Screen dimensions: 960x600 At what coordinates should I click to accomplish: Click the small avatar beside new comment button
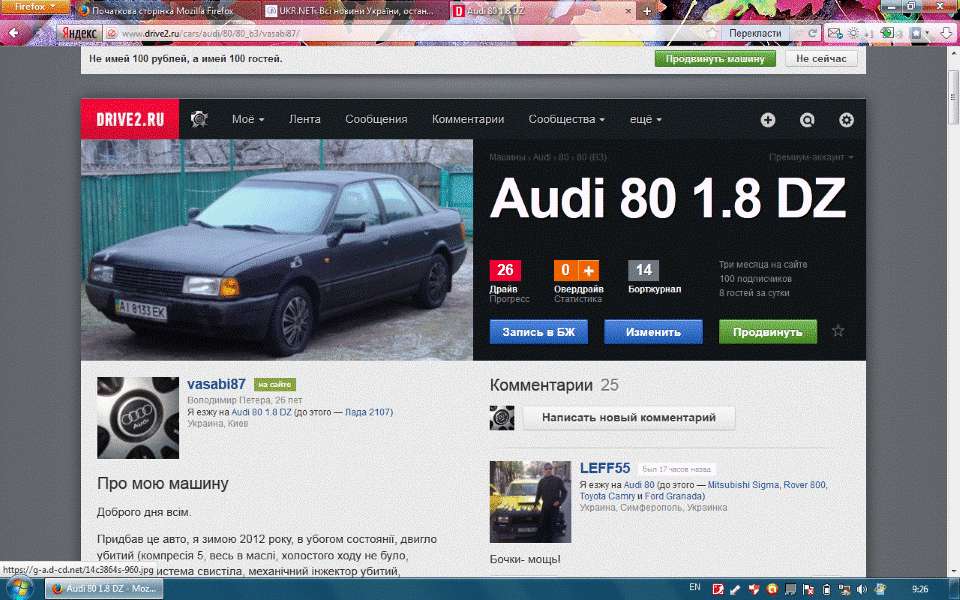coord(502,418)
